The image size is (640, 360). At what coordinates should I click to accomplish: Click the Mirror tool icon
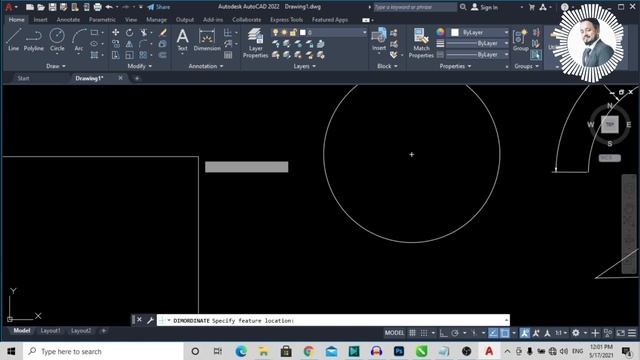129,44
